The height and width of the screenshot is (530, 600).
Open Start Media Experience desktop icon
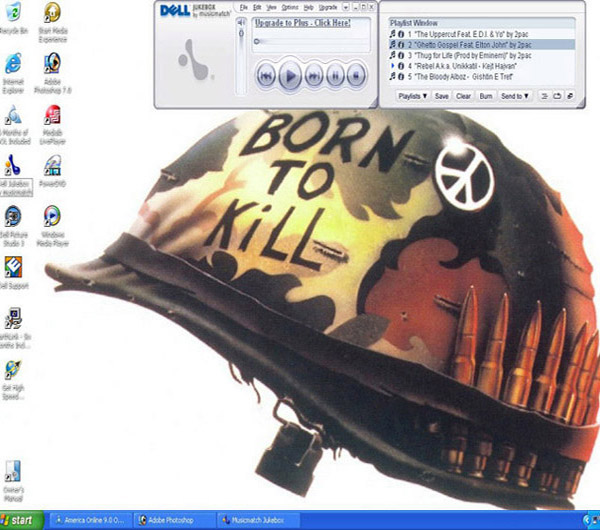pyautogui.click(x=52, y=22)
